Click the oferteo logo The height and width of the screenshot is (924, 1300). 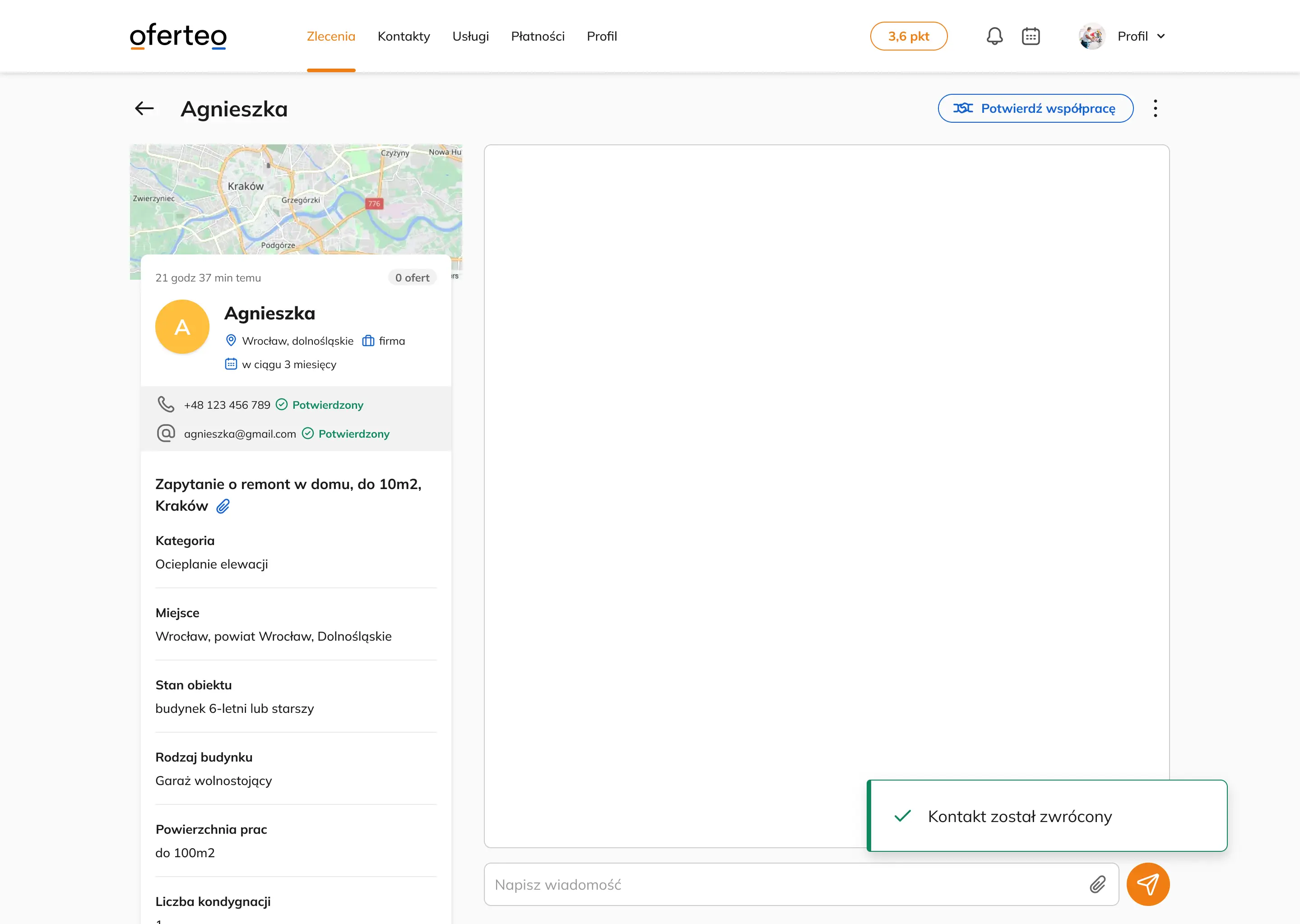tap(178, 37)
